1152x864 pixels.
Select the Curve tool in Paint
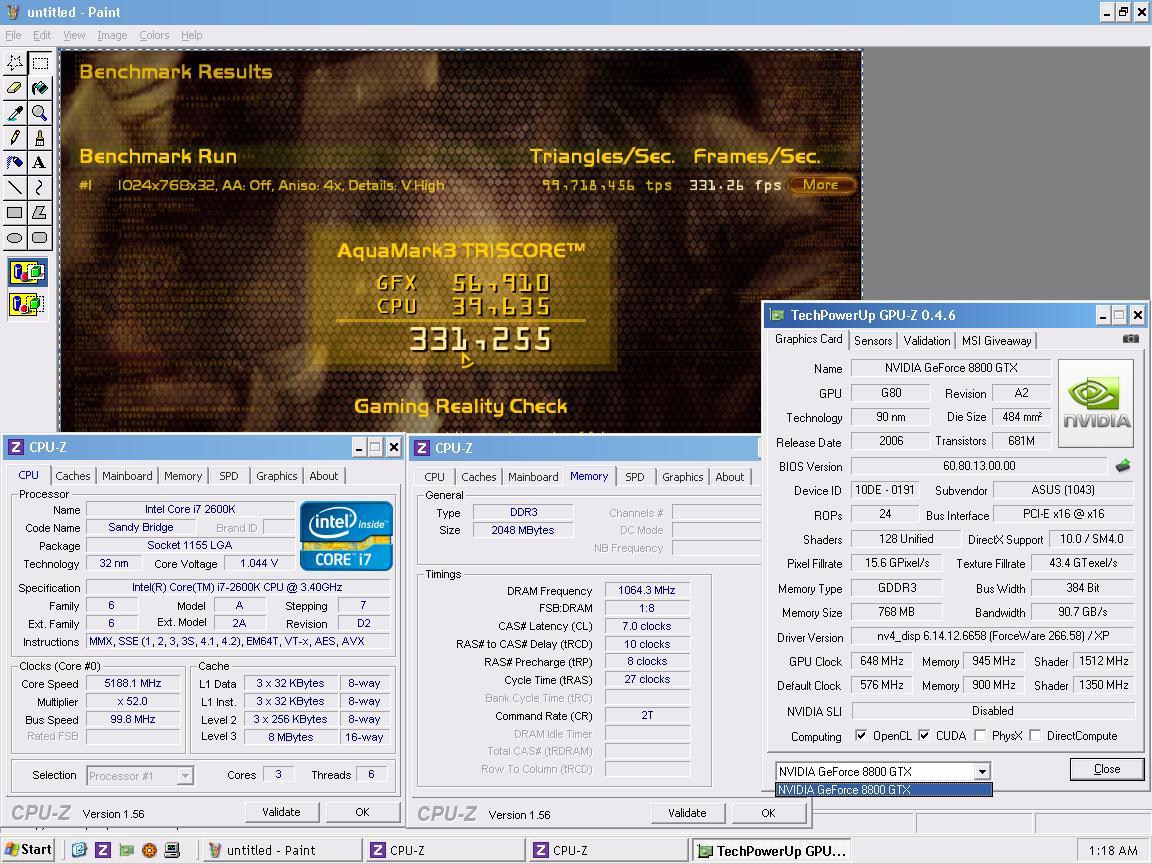(x=40, y=188)
